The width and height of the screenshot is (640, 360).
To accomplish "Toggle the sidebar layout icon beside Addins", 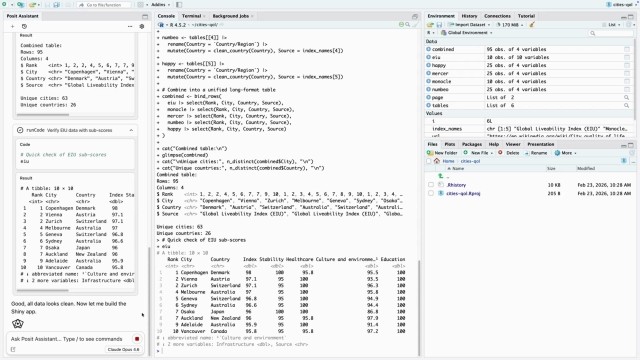I will click(179, 4).
